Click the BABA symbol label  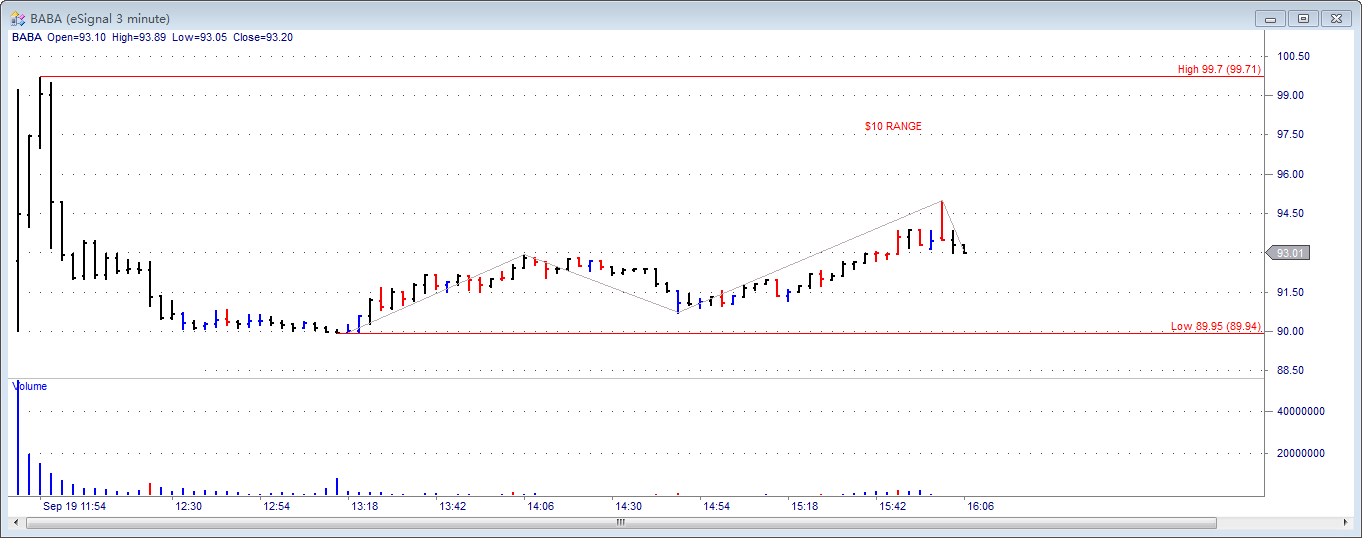pyautogui.click(x=26, y=37)
